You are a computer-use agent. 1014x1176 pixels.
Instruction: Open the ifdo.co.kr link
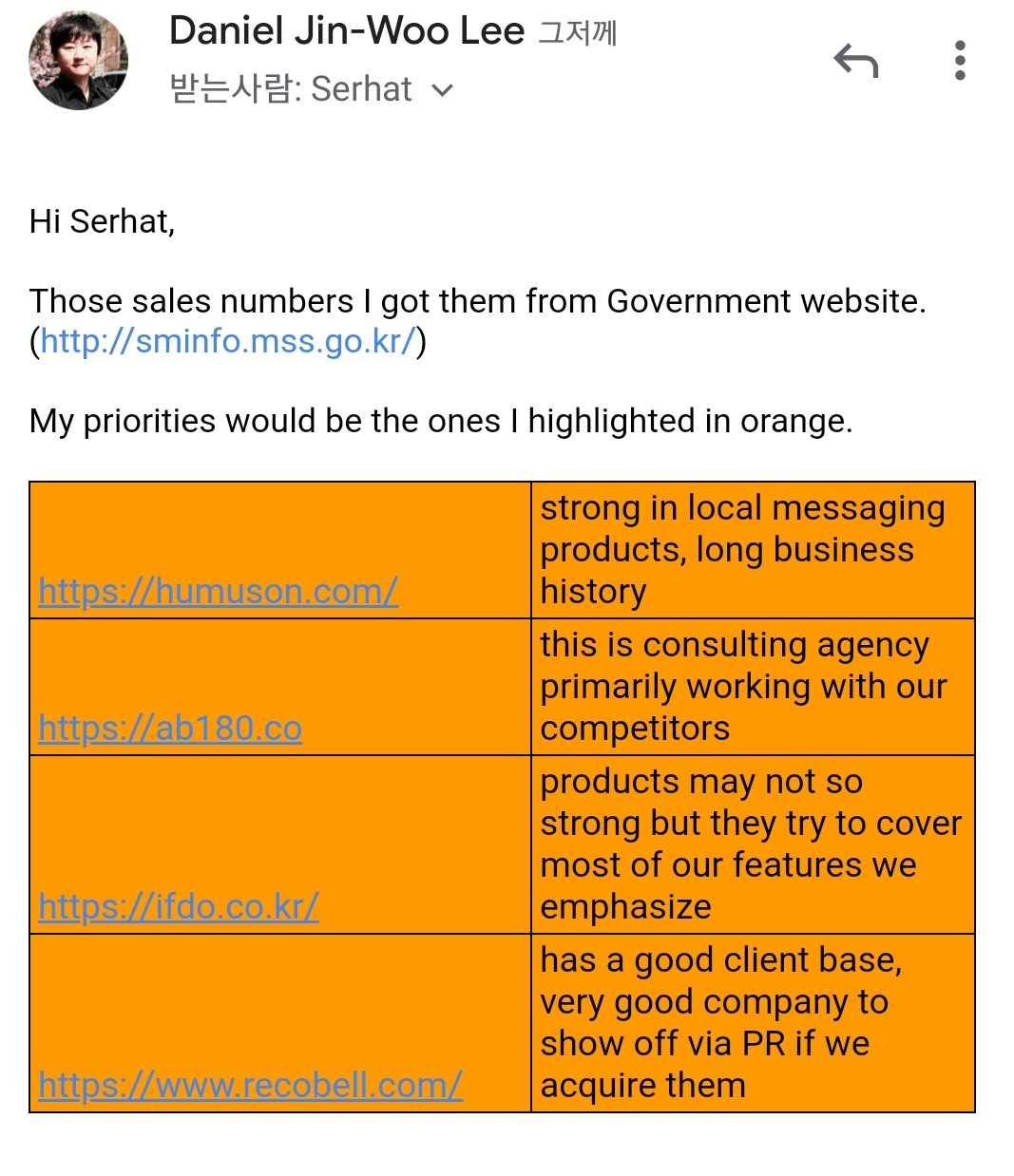(x=179, y=907)
